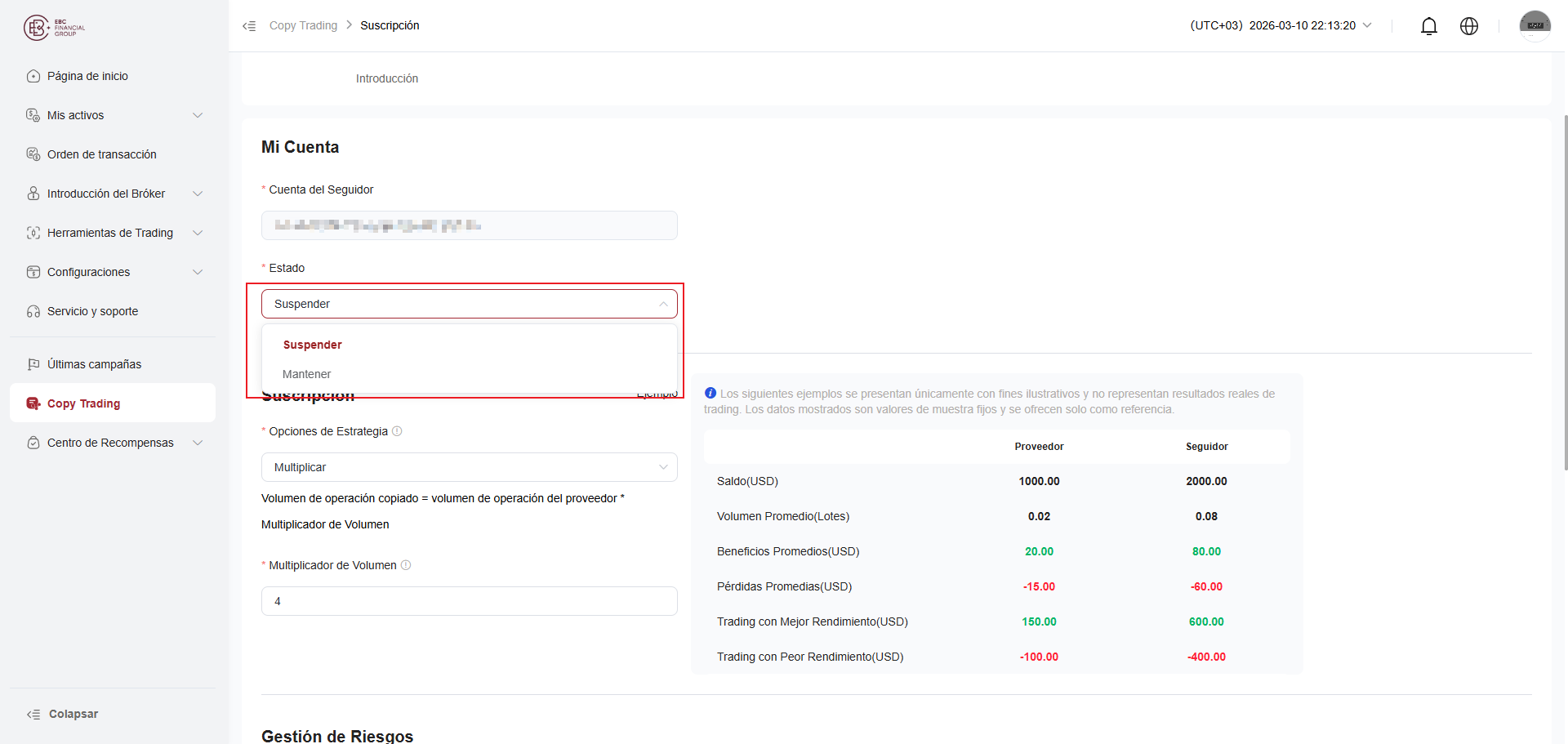Click the Página de inicio home icon
This screenshot has height=744, width=1568.
pos(33,76)
